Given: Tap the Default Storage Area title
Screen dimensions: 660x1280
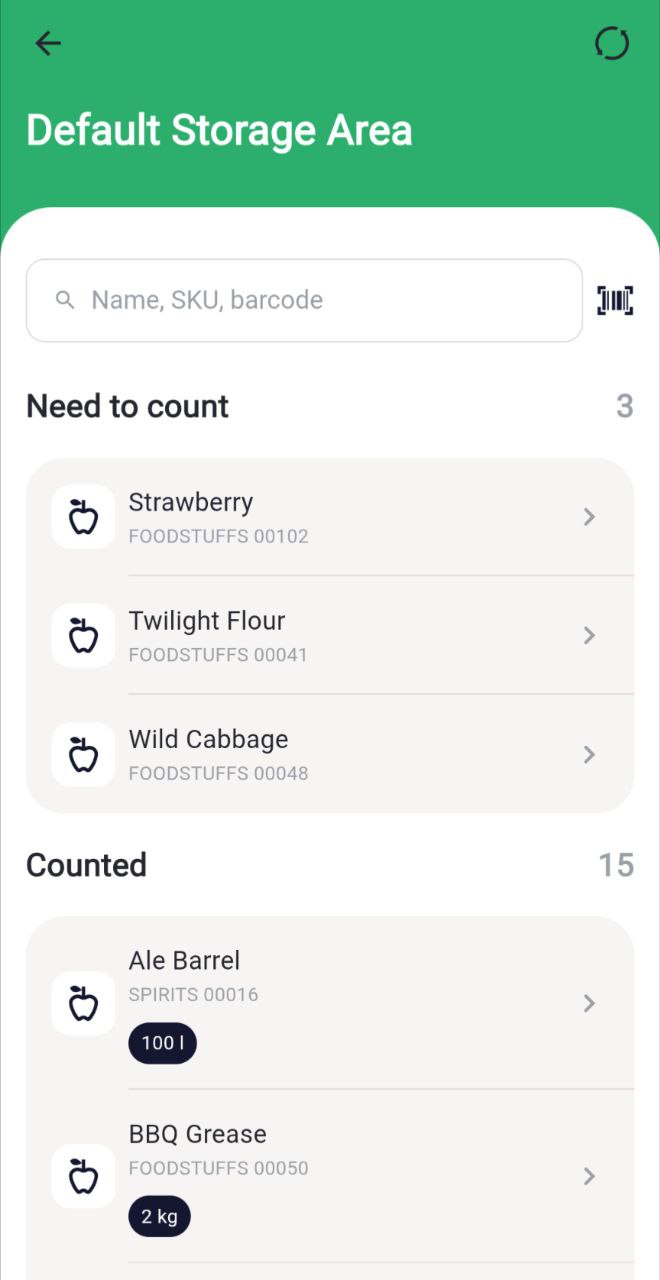Looking at the screenshot, I should tap(219, 131).
